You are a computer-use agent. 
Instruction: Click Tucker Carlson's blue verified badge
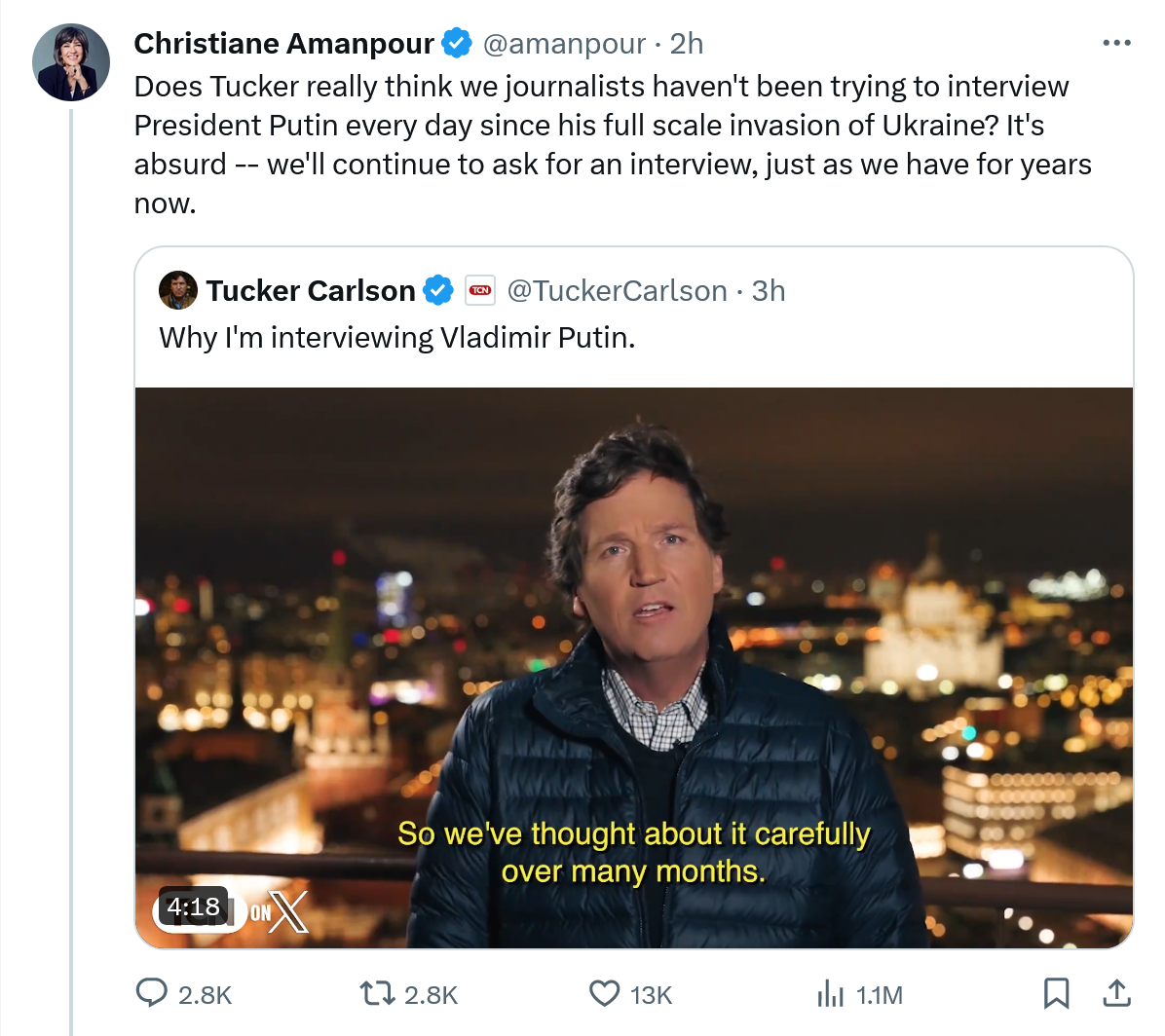click(438, 290)
